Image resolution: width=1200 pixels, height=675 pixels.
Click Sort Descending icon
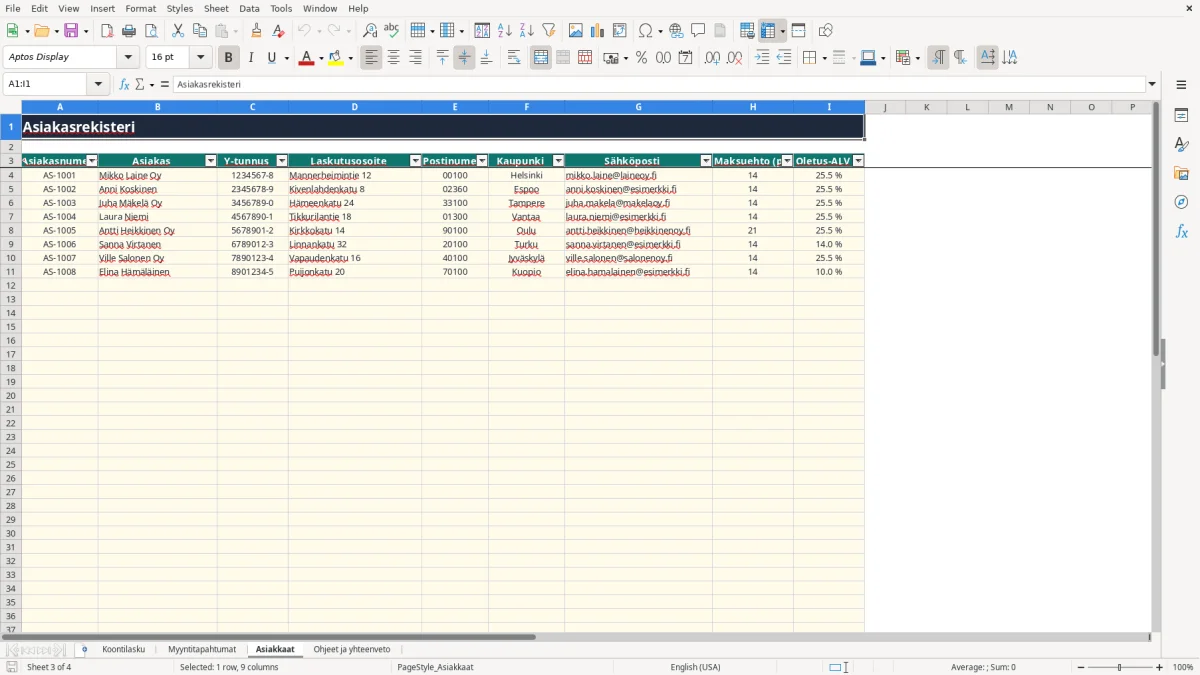(x=527, y=31)
